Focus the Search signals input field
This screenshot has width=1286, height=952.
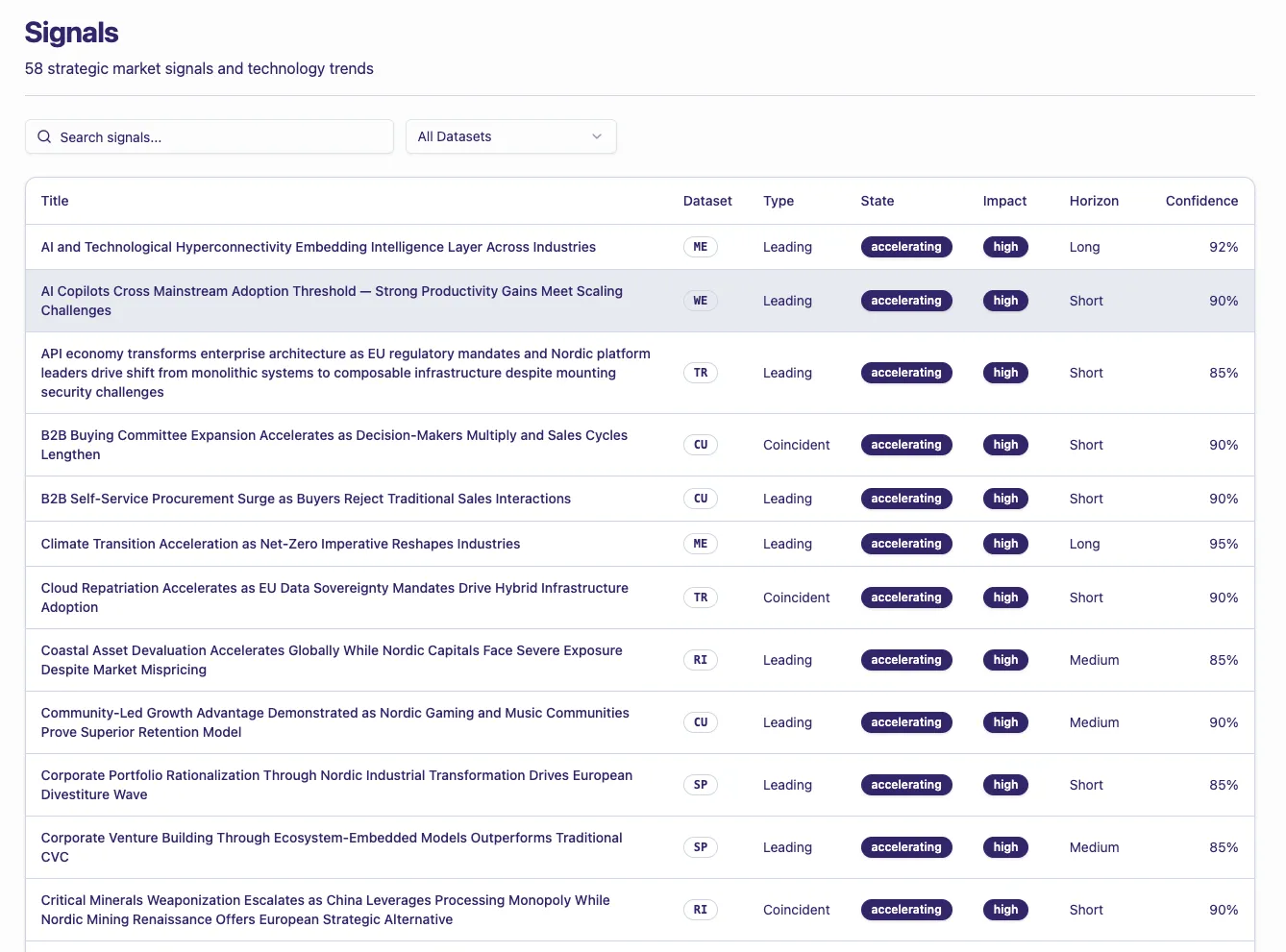pyautogui.click(x=221, y=136)
